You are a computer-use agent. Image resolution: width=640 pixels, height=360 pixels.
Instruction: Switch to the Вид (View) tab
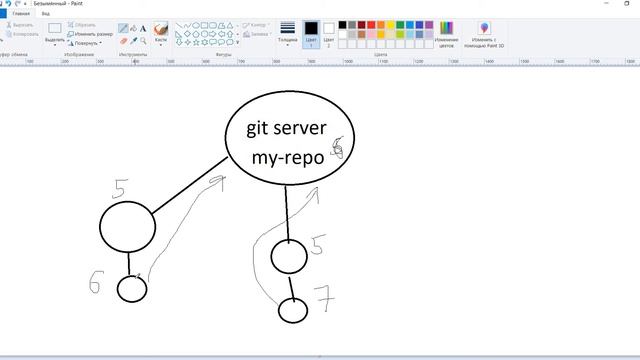[x=46, y=13]
